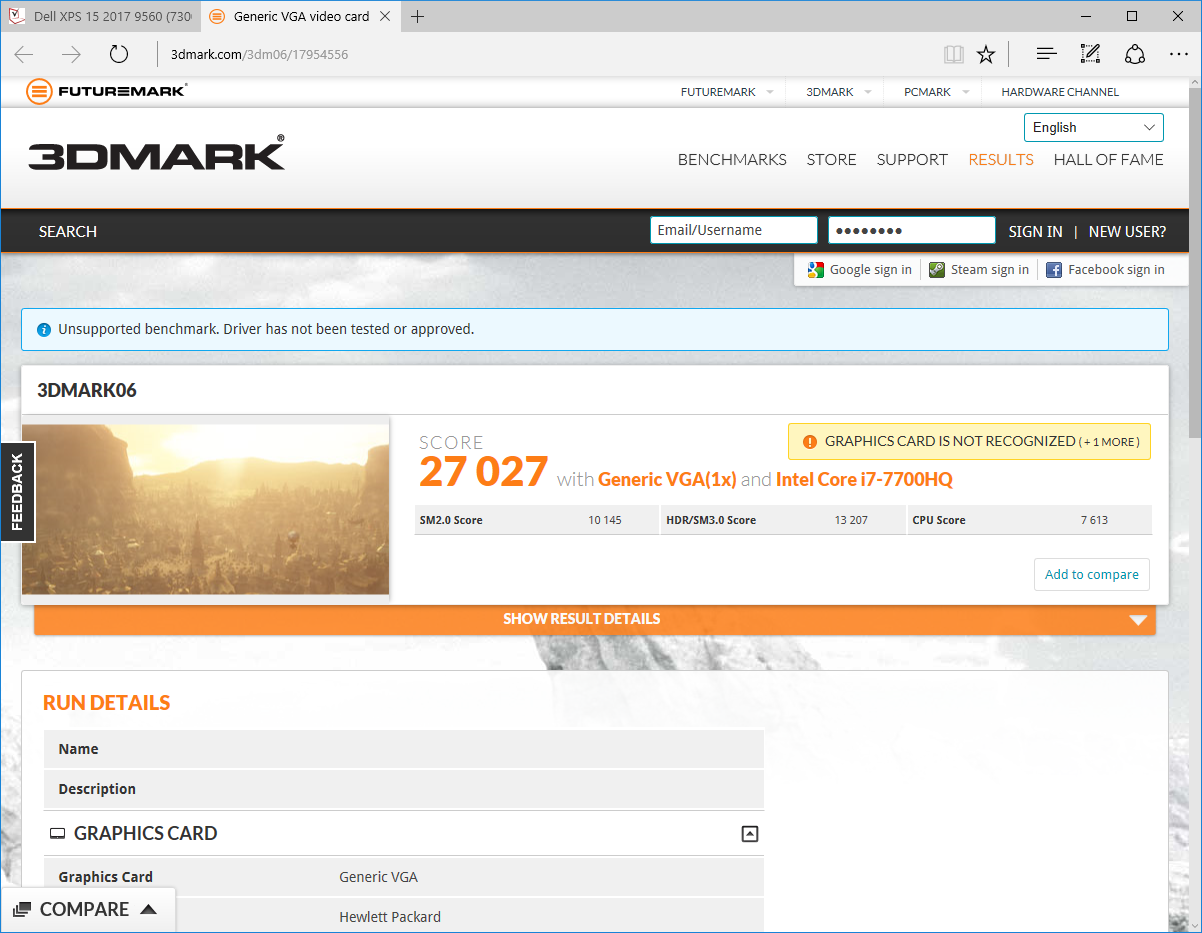Open RESULTS navigation item
Viewport: 1202px width, 933px height.
point(1001,159)
